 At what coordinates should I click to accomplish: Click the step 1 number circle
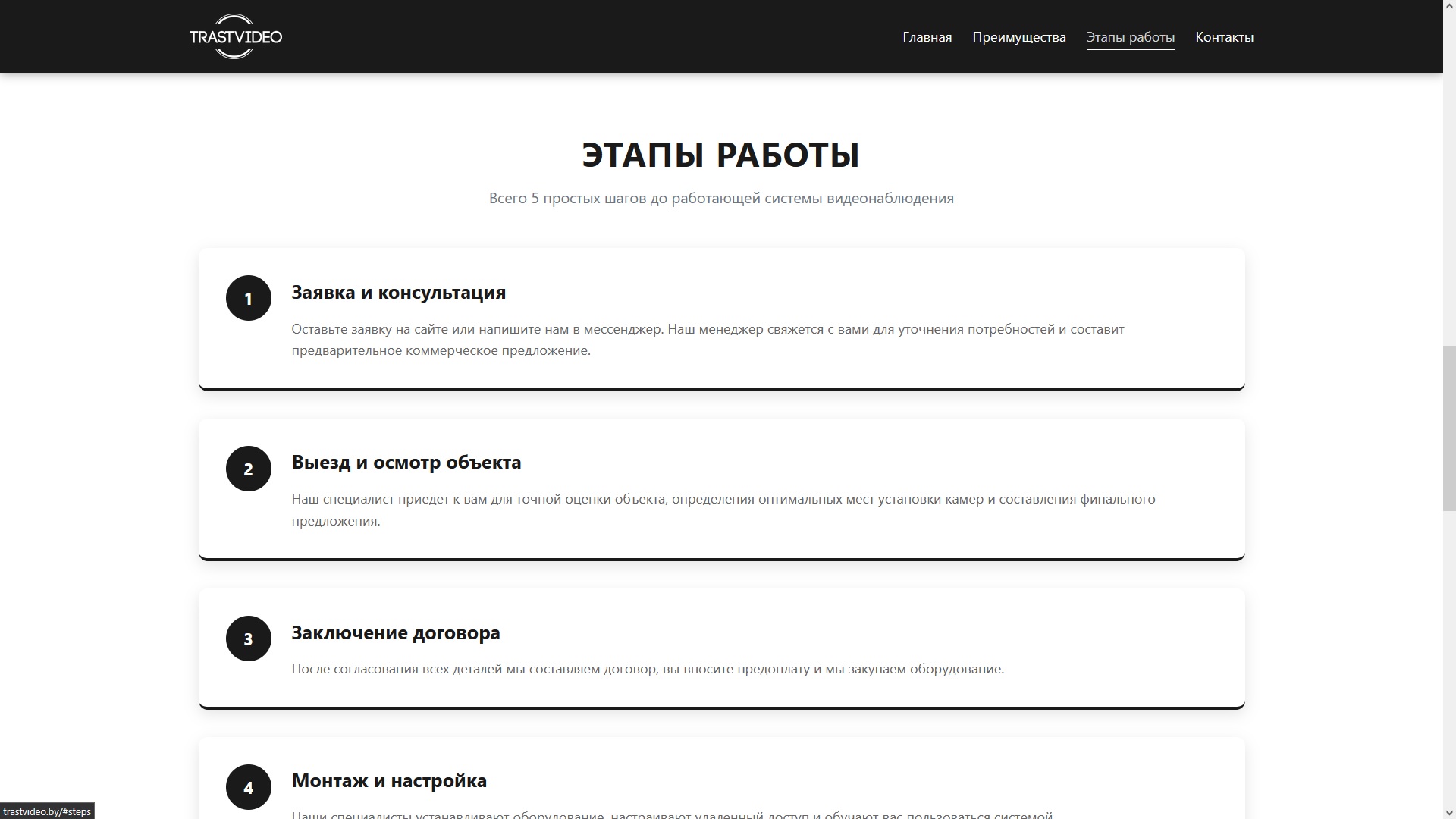pos(248,299)
